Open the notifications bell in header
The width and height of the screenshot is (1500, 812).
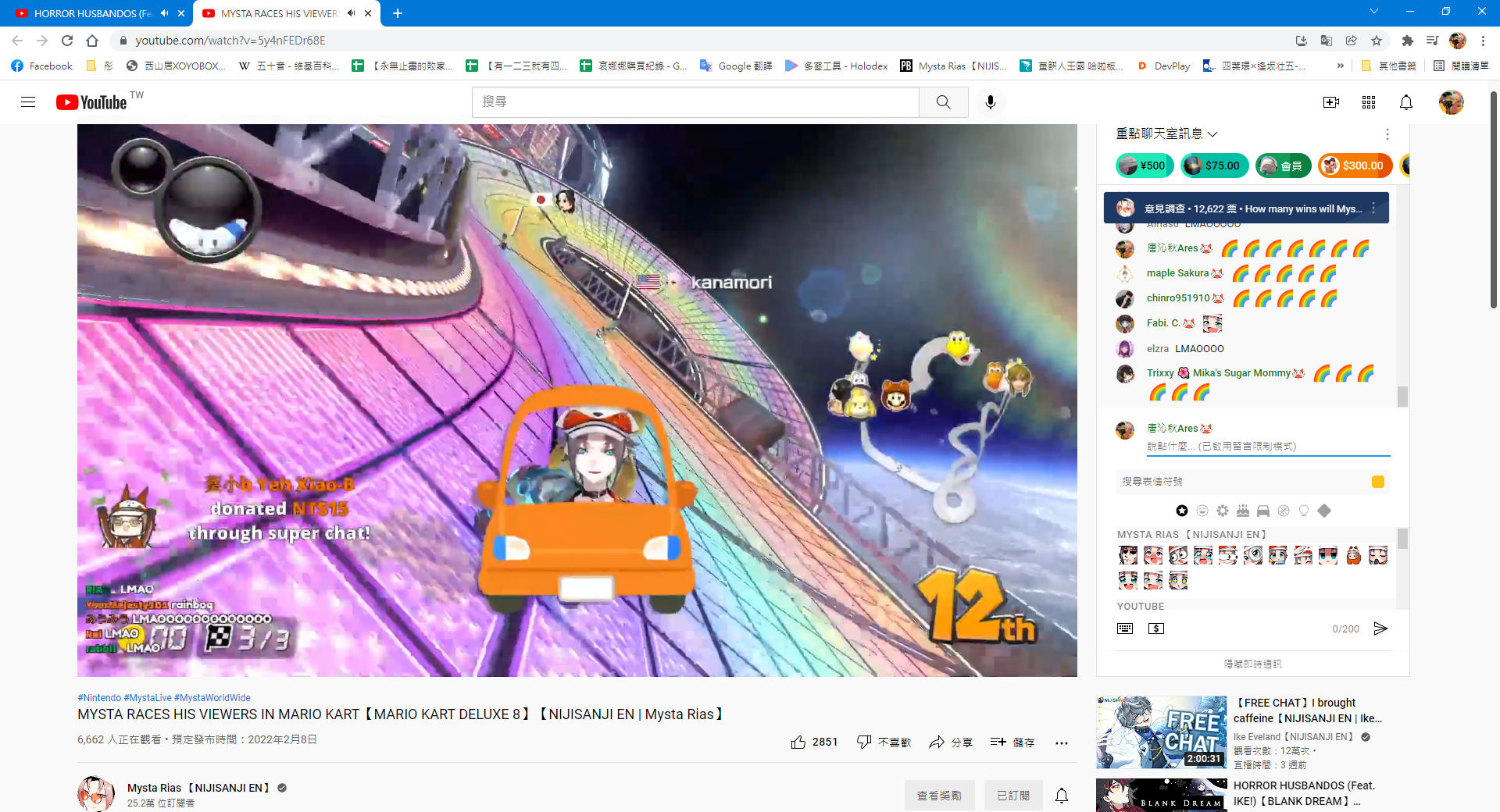[x=1406, y=102]
